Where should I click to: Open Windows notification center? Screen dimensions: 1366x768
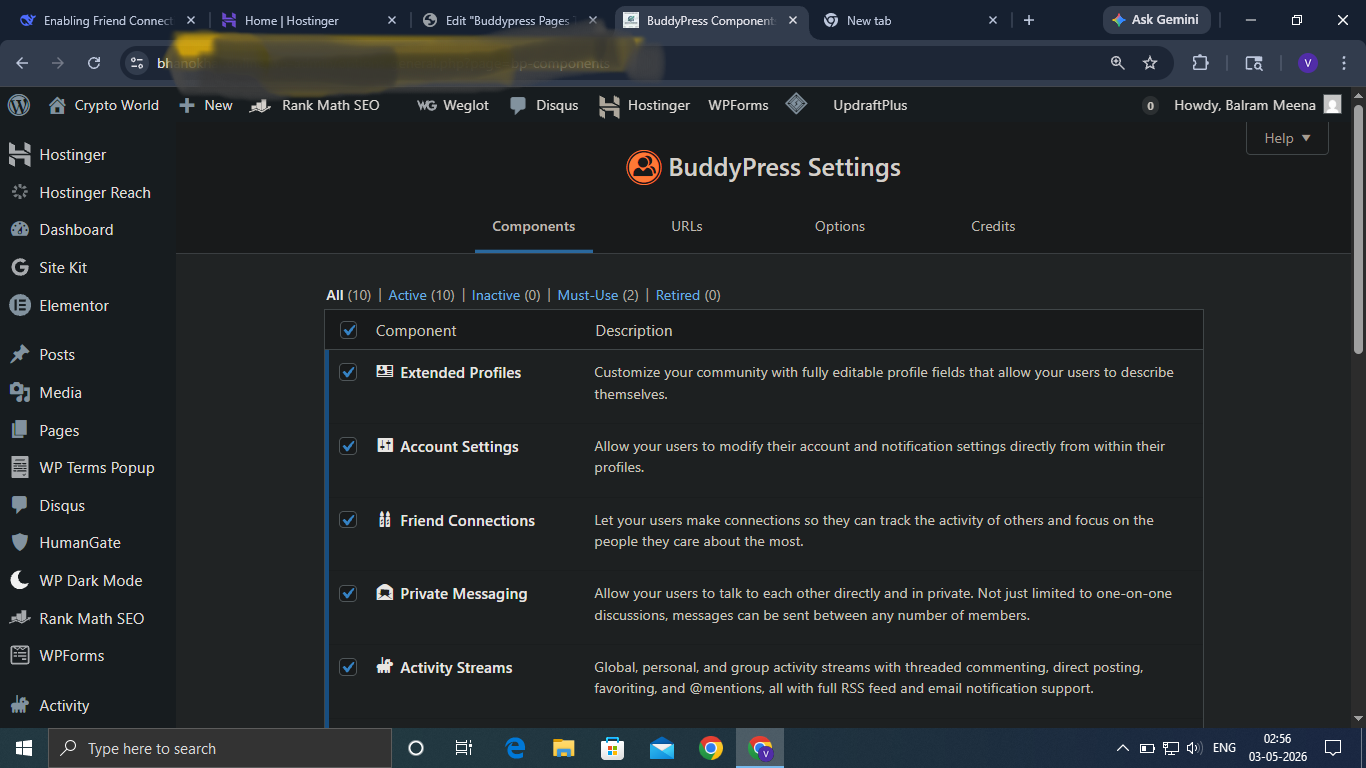coord(1332,748)
